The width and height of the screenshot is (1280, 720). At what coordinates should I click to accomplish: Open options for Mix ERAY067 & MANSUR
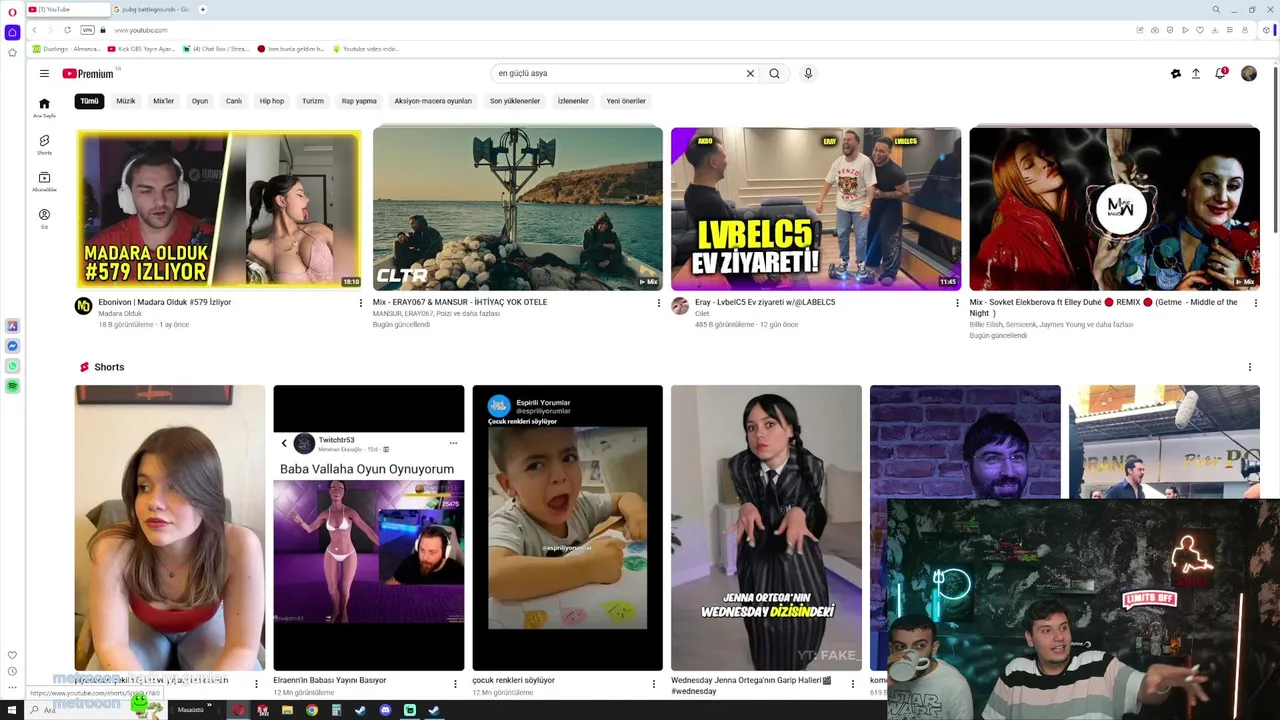pyautogui.click(x=658, y=303)
